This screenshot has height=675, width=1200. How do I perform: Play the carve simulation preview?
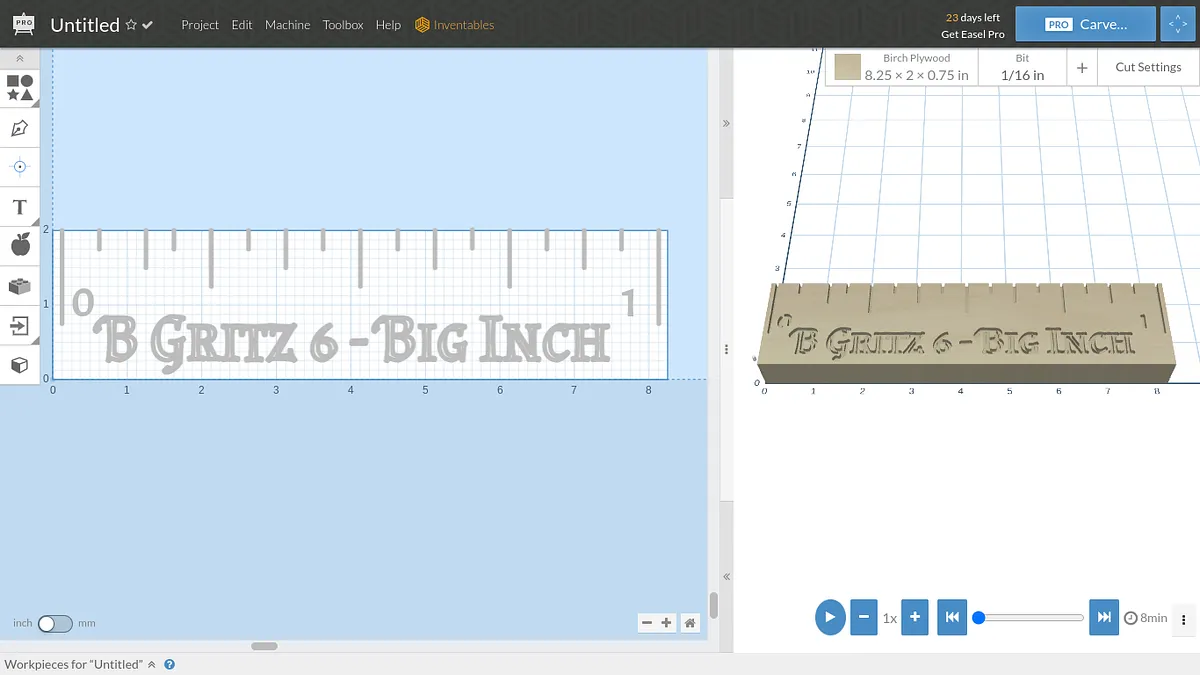(x=830, y=617)
